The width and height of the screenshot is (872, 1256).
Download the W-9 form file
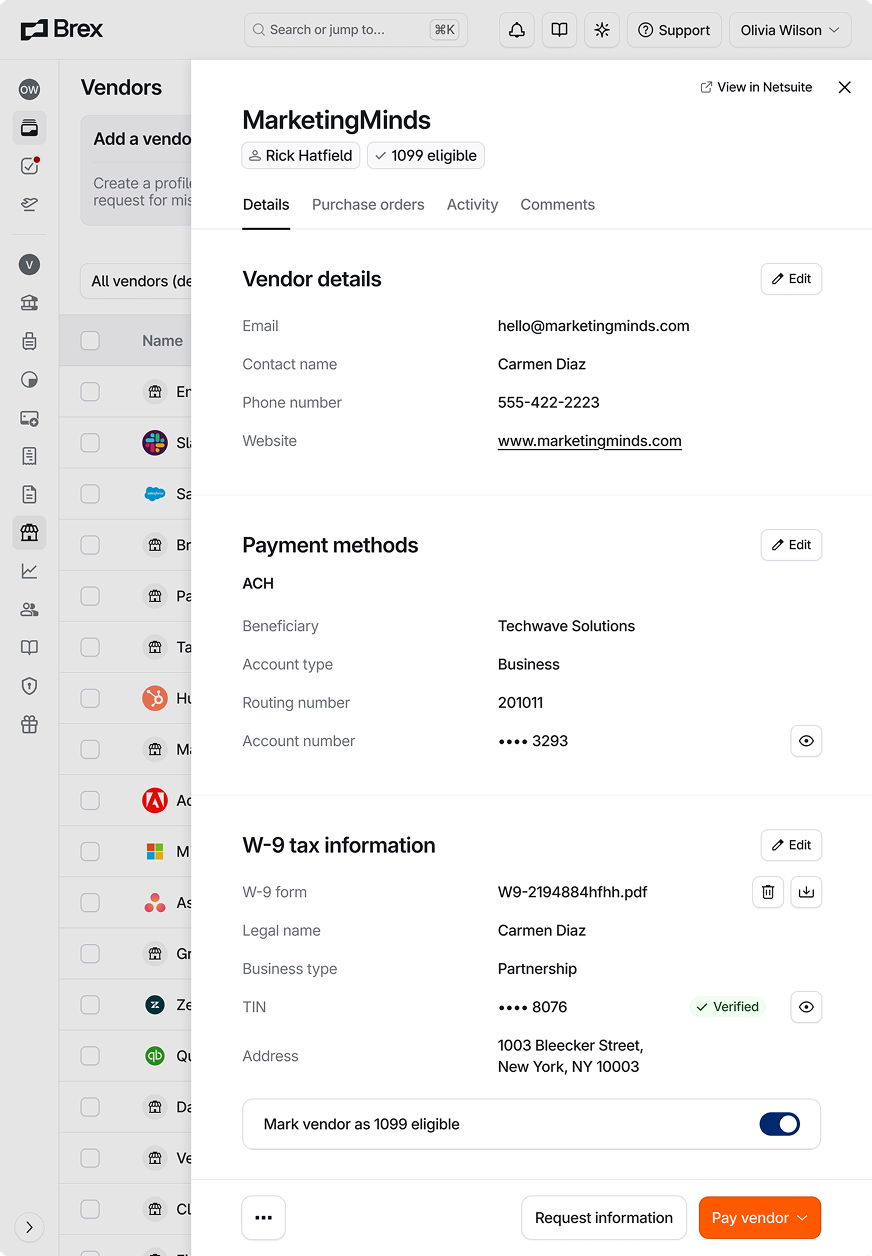[806, 892]
